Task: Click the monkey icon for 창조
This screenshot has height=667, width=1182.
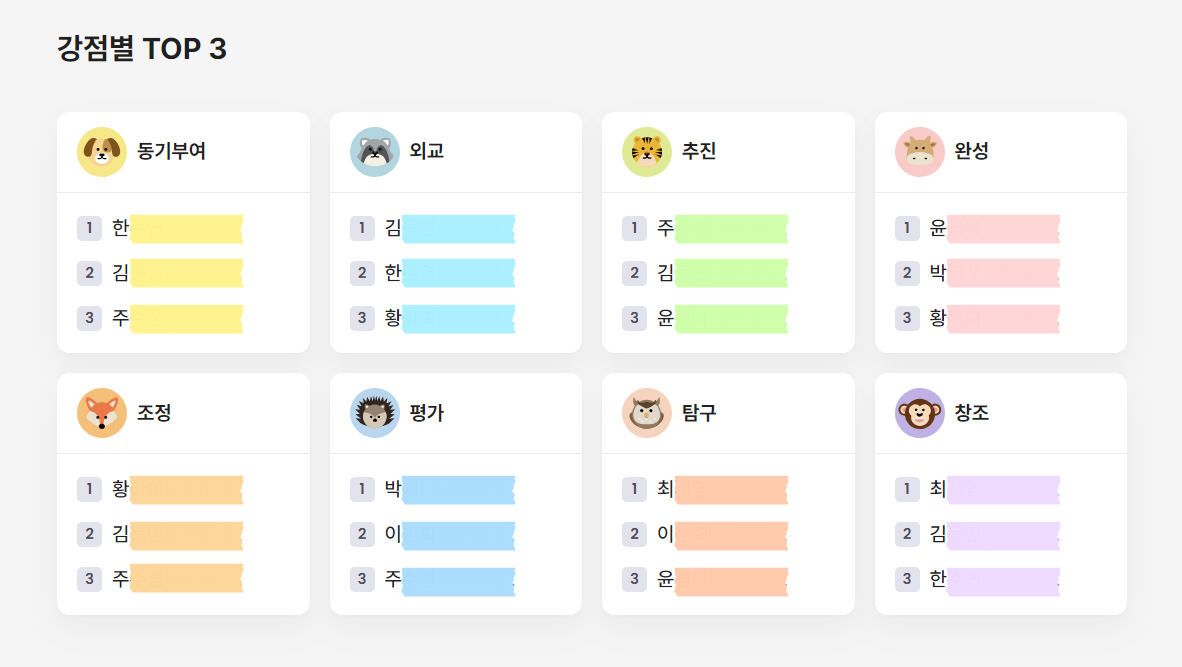Action: coord(920,413)
